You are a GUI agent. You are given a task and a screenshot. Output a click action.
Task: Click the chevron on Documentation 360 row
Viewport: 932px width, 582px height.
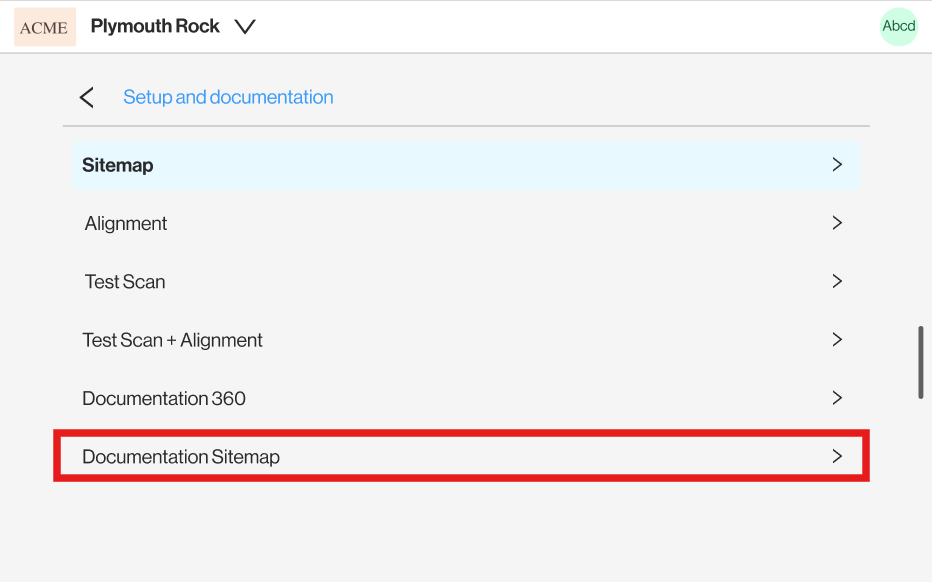pos(837,398)
